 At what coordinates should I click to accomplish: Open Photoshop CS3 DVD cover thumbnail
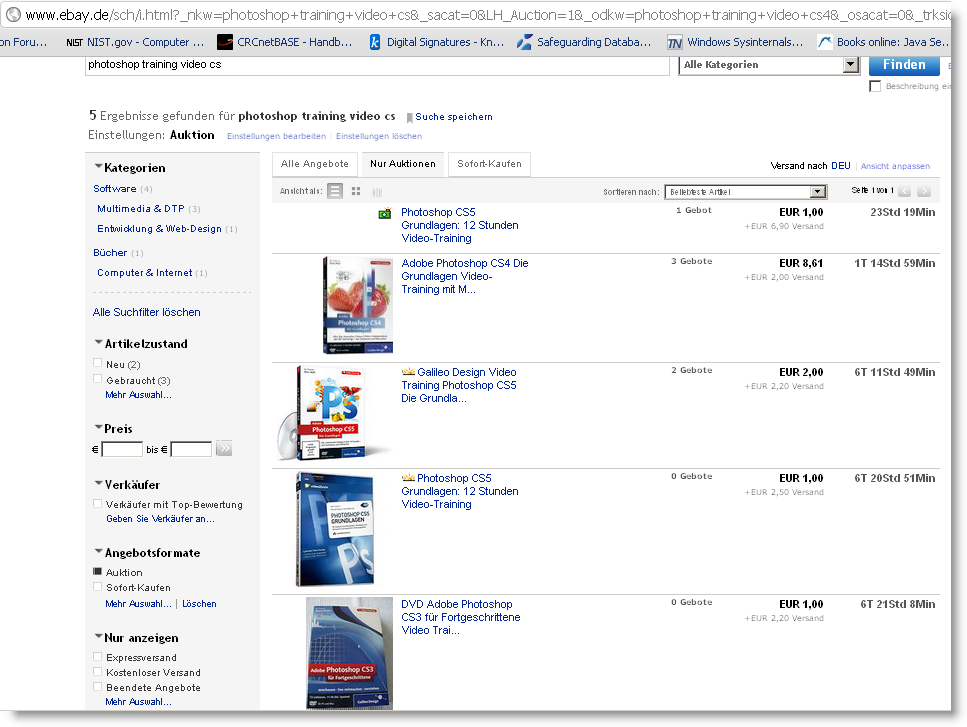coord(350,653)
